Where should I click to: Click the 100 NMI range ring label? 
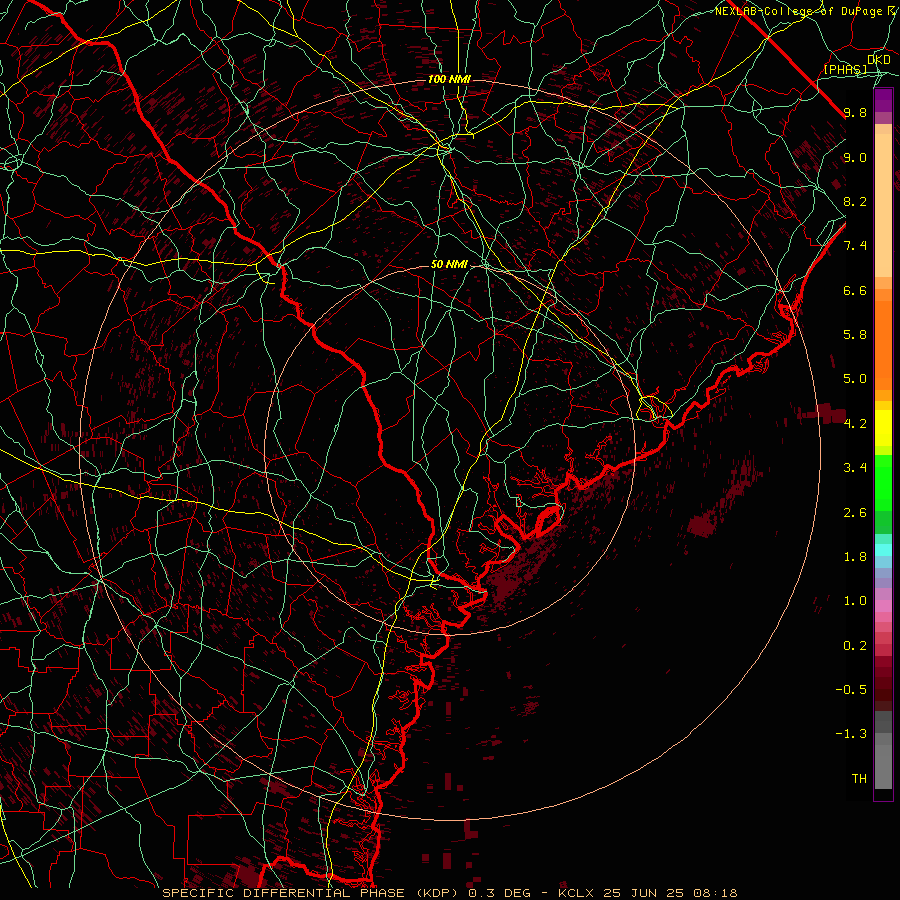(x=449, y=79)
